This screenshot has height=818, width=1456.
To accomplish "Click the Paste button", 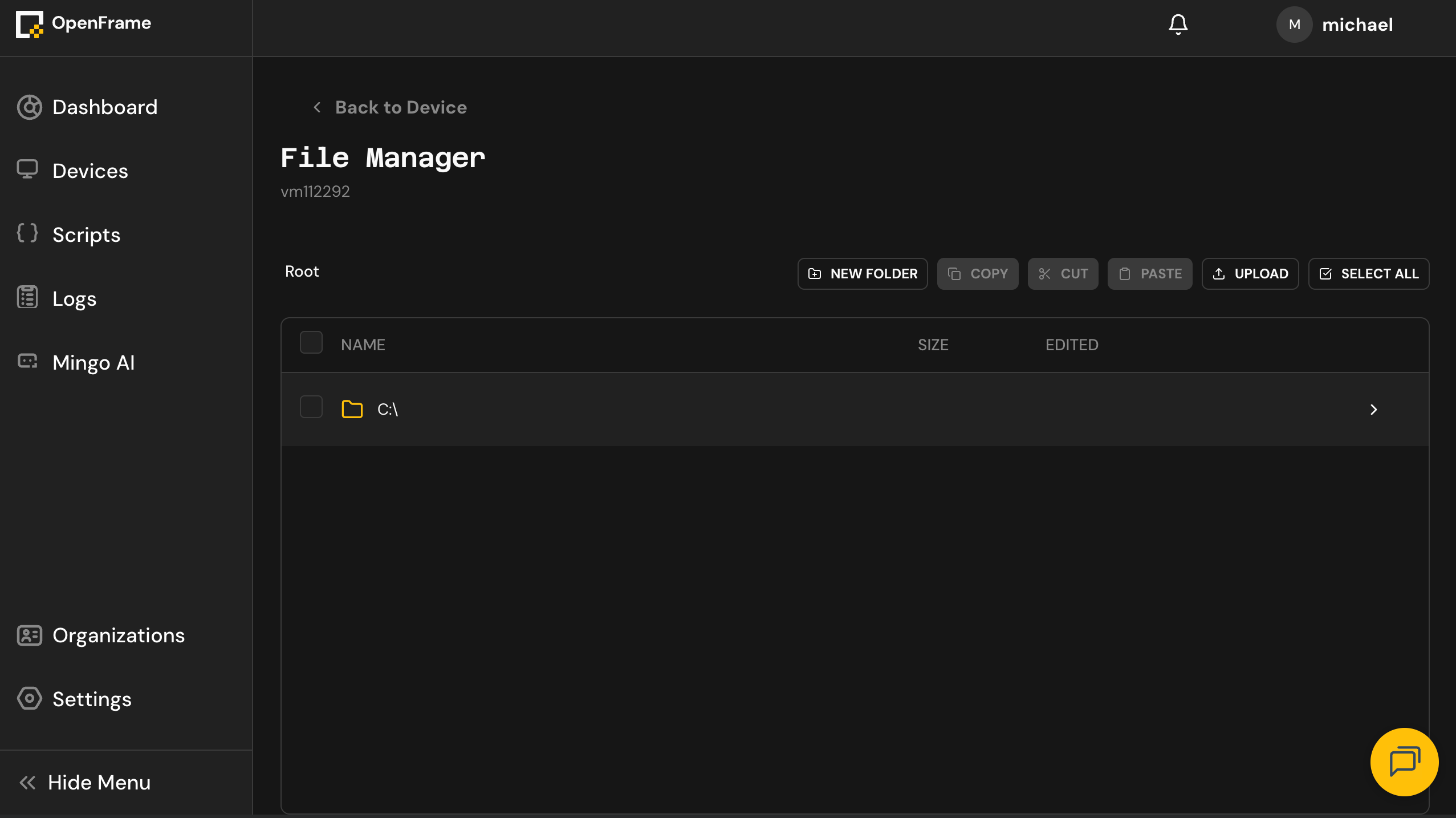I will tap(1150, 274).
